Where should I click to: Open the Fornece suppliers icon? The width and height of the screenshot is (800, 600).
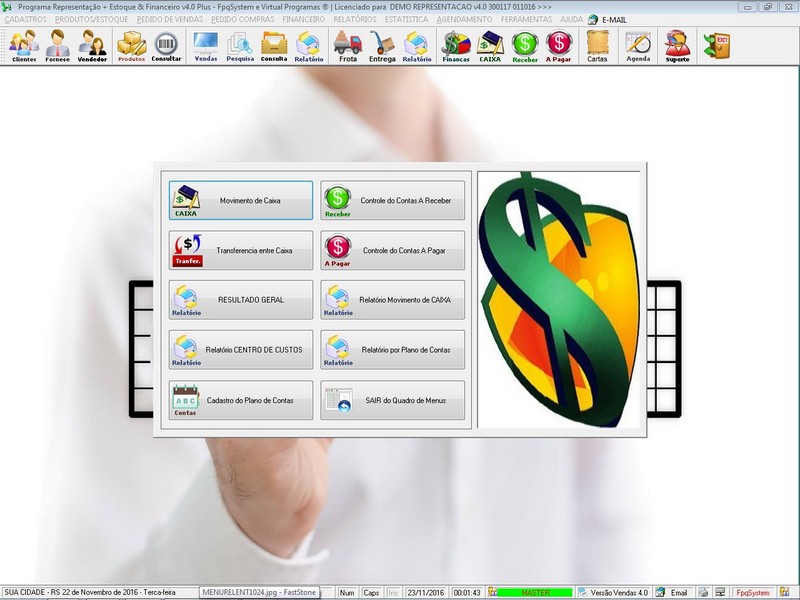(57, 46)
